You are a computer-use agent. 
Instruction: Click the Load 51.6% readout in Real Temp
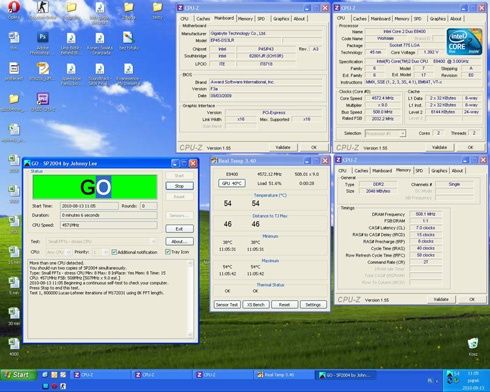click(x=269, y=183)
